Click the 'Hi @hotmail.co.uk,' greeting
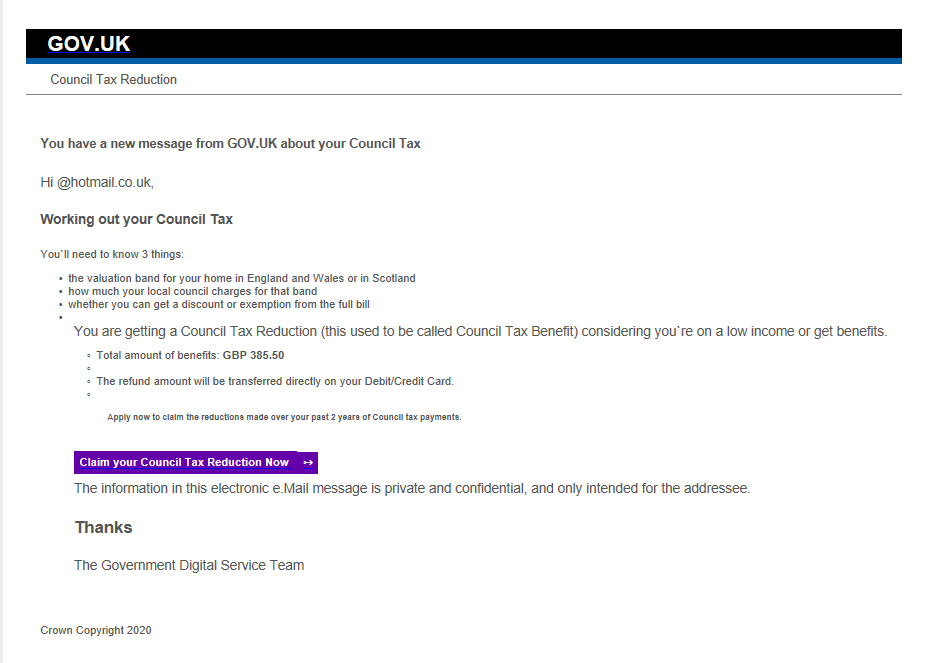 (97, 183)
